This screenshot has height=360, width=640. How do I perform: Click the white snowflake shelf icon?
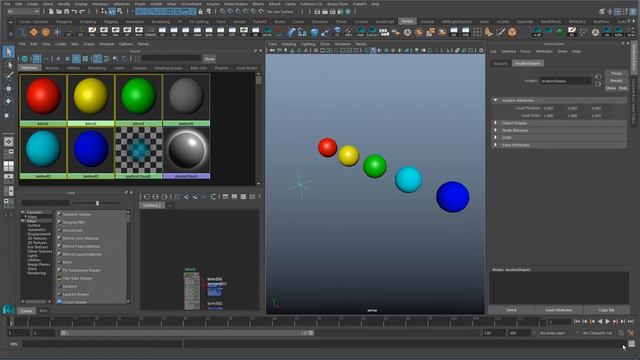tap(57, 32)
